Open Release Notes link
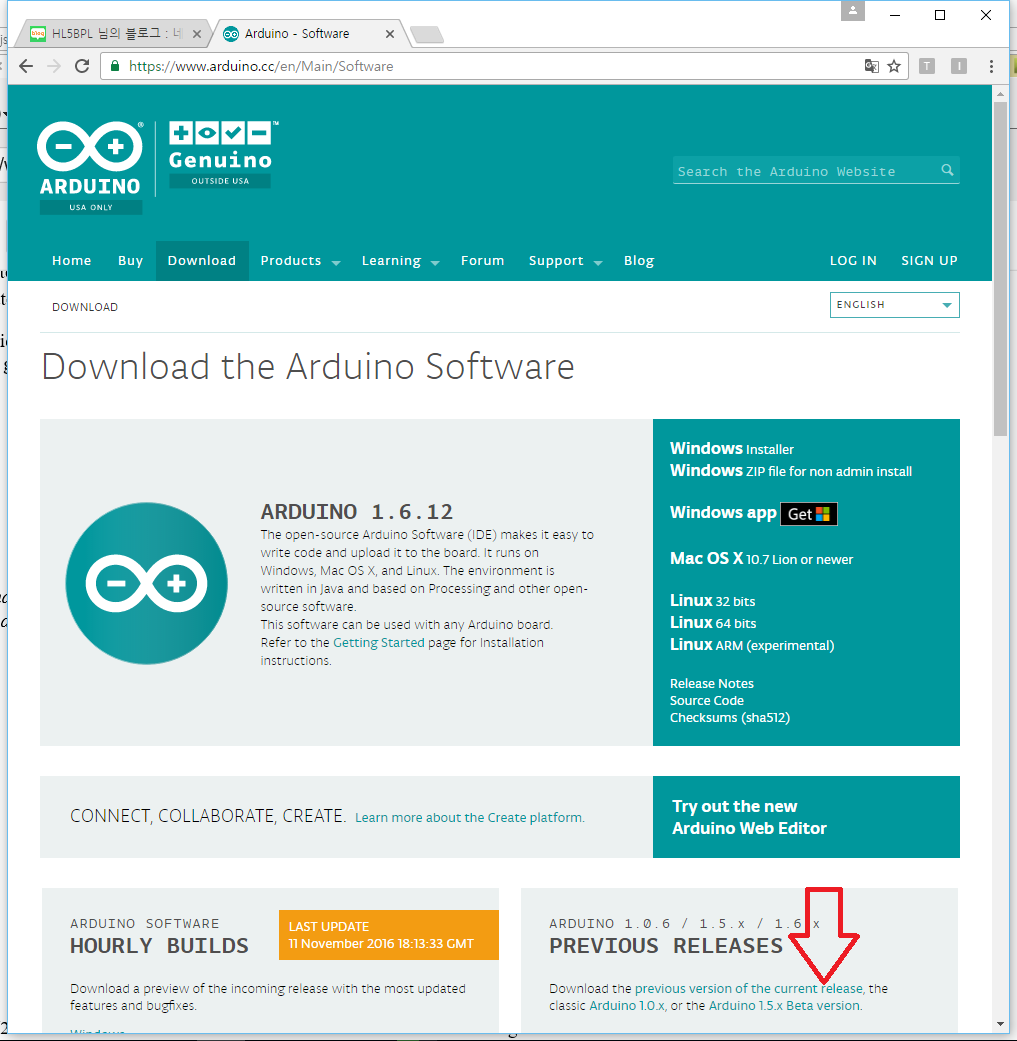The width and height of the screenshot is (1017, 1041). 712,683
